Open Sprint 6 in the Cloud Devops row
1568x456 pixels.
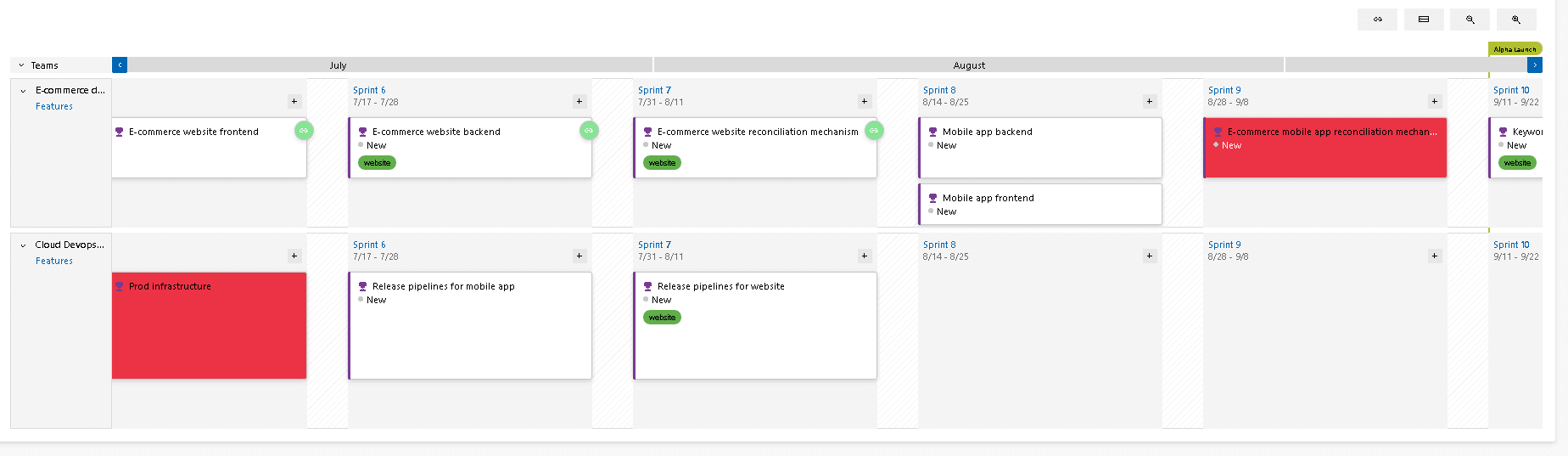tap(369, 245)
